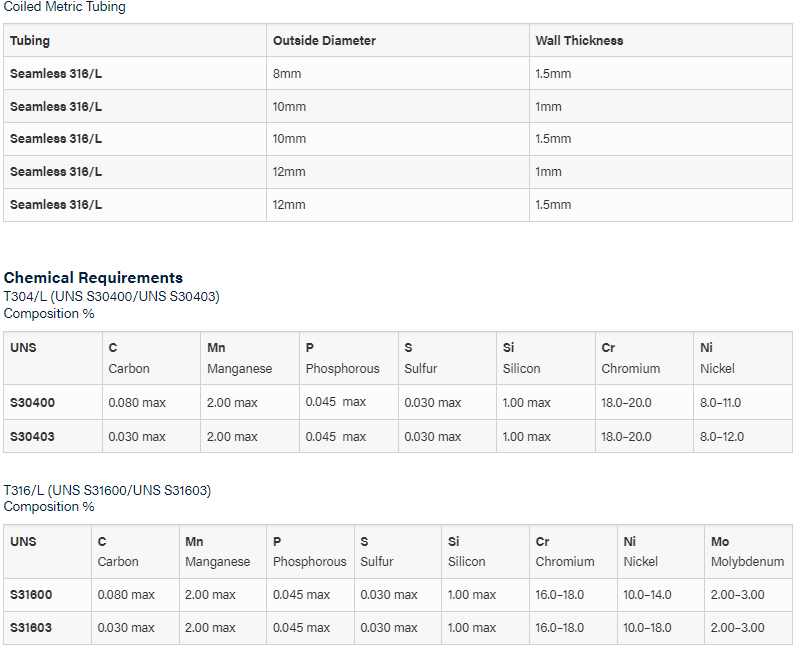This screenshot has height=647, width=794.
Task: Click the Outside Diameter column header
Action: click(x=398, y=41)
